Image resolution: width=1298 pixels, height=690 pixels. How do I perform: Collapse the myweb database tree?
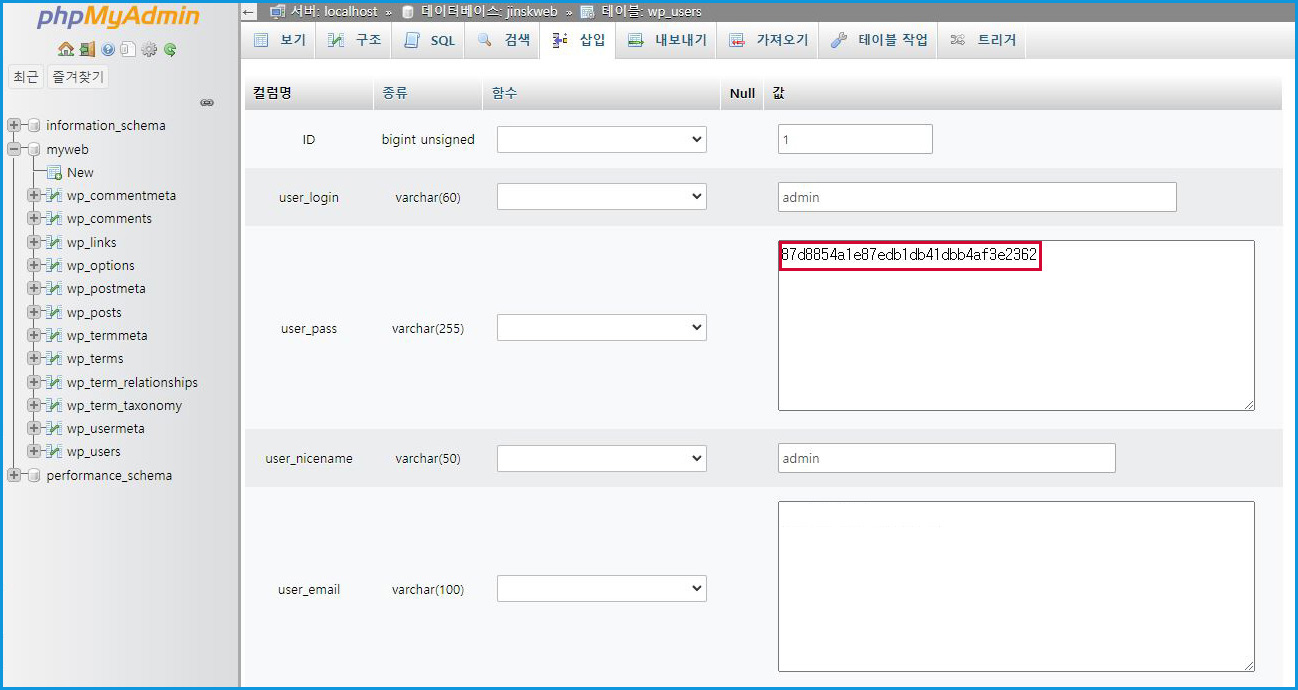tap(14, 149)
